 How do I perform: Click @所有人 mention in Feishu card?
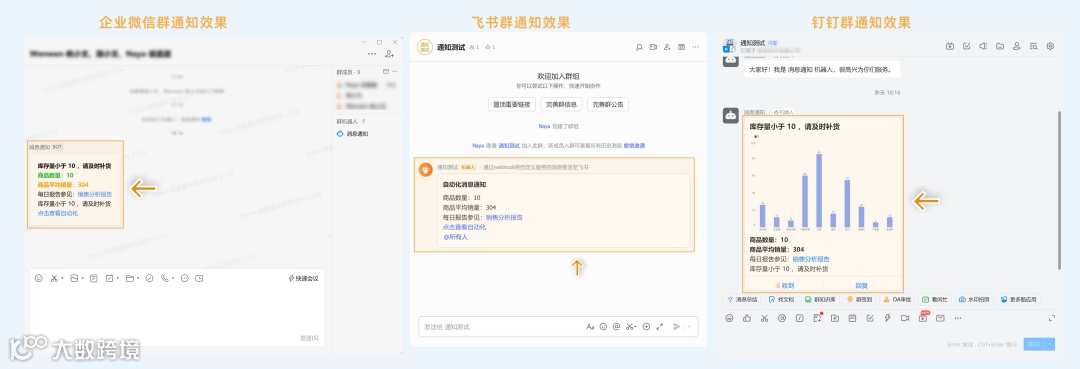(455, 237)
